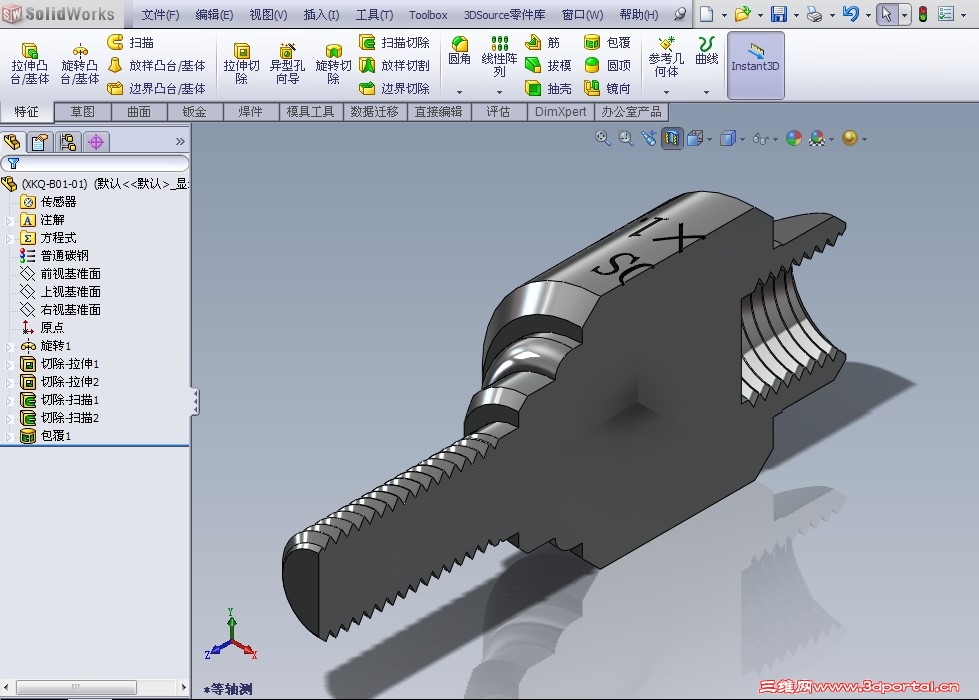979x700 pixels.
Task: Select the 圆角 fillet tool
Action: (459, 51)
